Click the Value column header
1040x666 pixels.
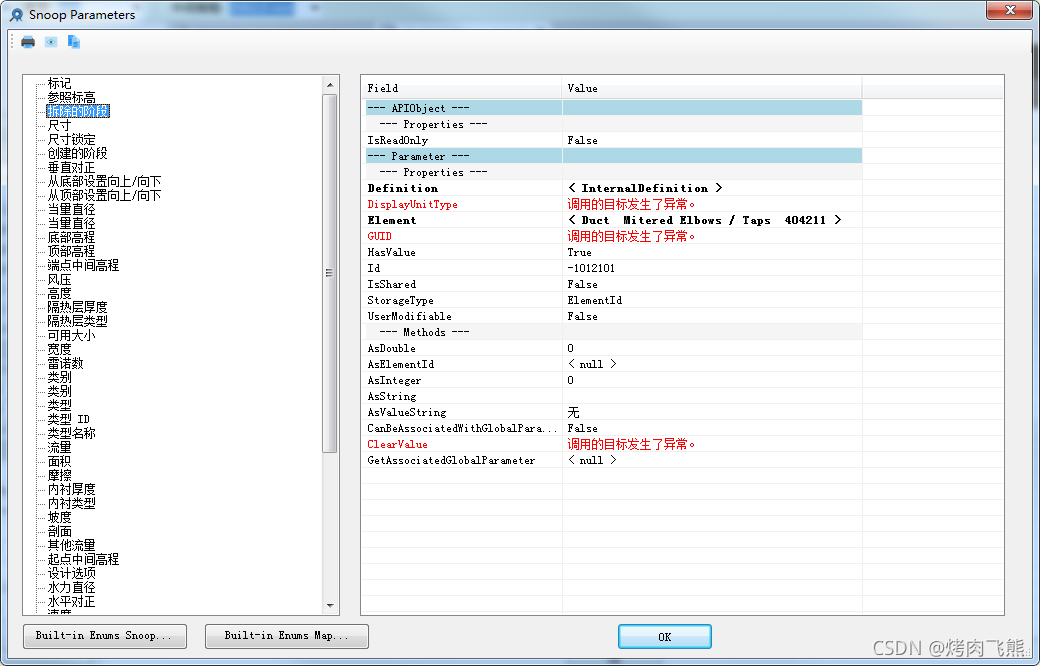tap(712, 88)
